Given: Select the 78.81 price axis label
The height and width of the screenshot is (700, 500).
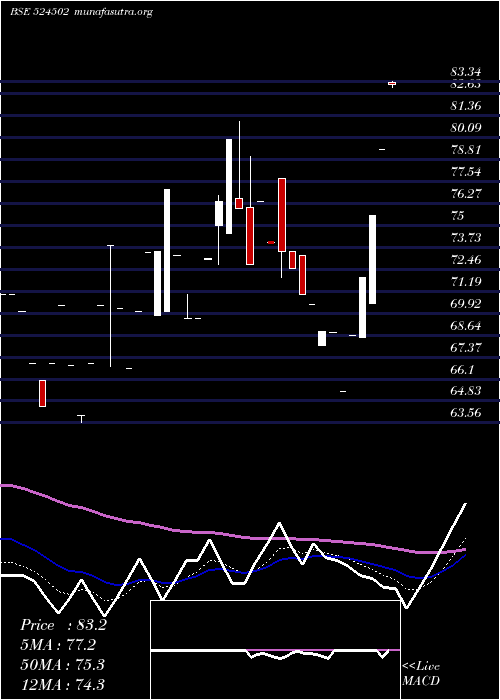Looking at the screenshot, I should pos(466,150).
